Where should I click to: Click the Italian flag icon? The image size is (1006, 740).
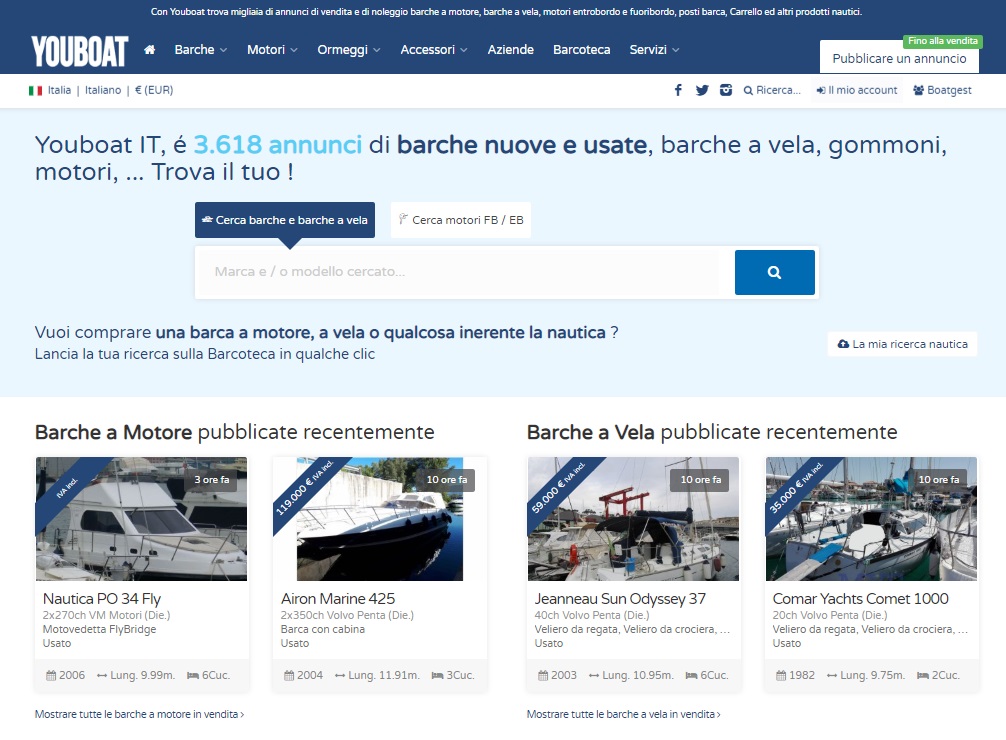pos(35,90)
